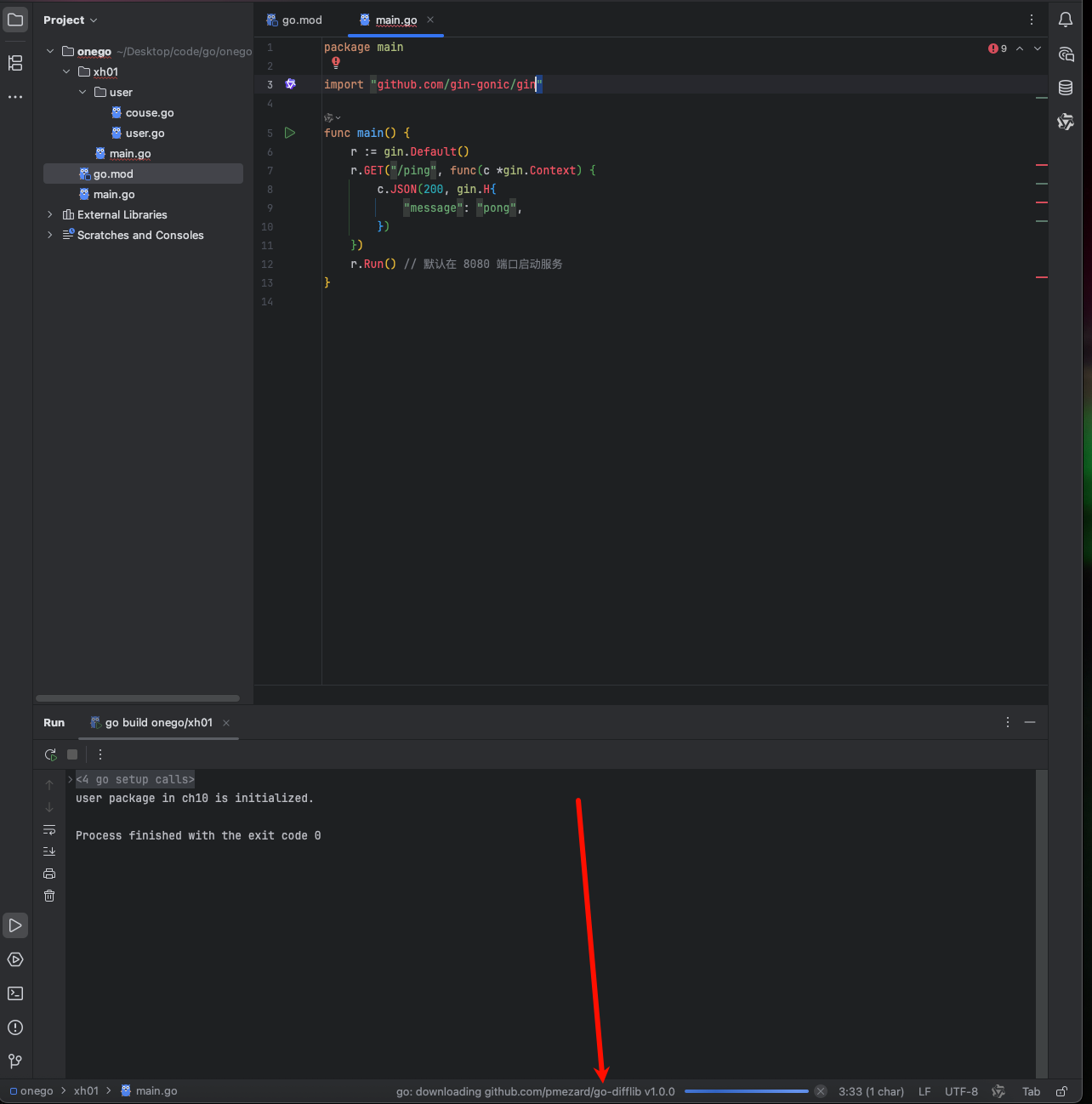Click caret position 3:33 indicator
Image resolution: width=1092 pixels, height=1104 pixels.
(x=871, y=1091)
